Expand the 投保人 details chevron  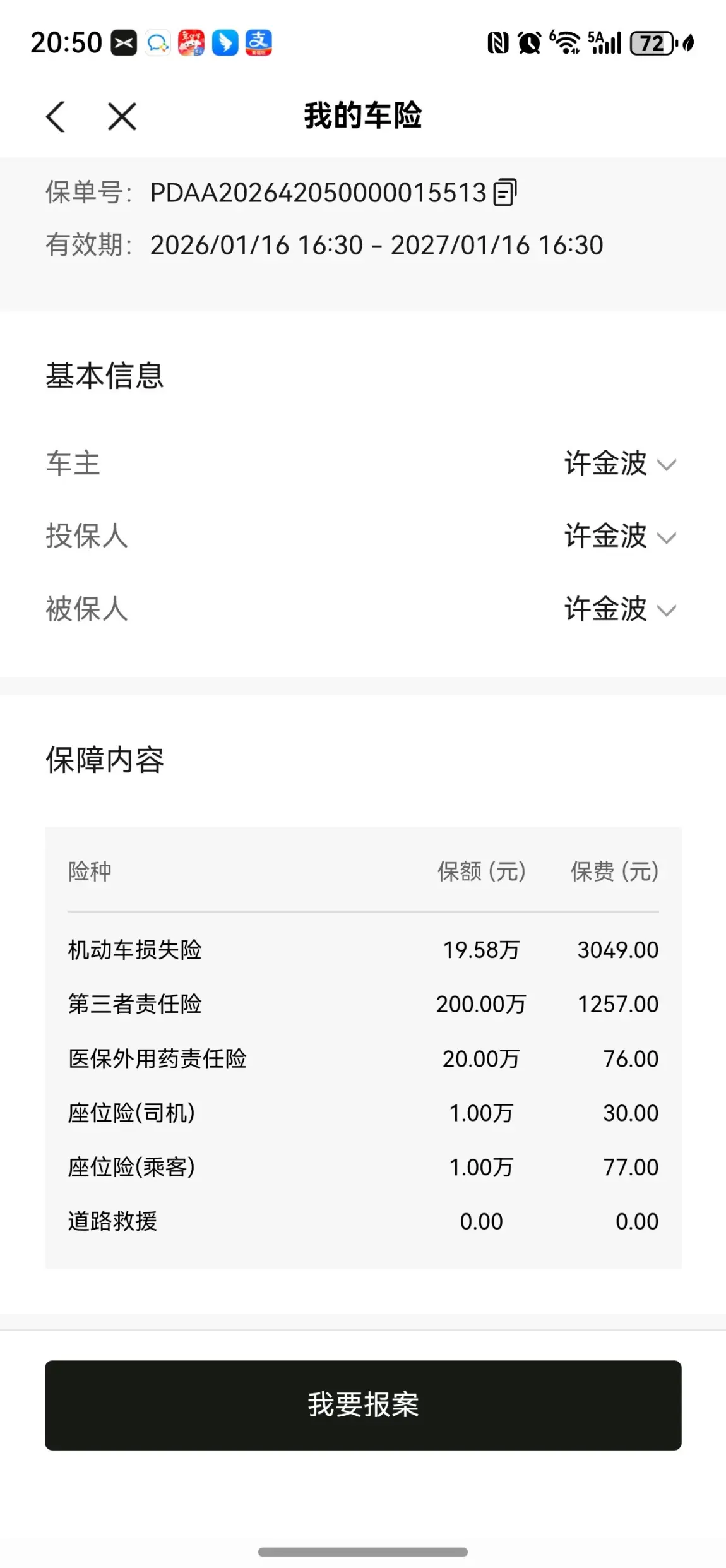pos(667,538)
